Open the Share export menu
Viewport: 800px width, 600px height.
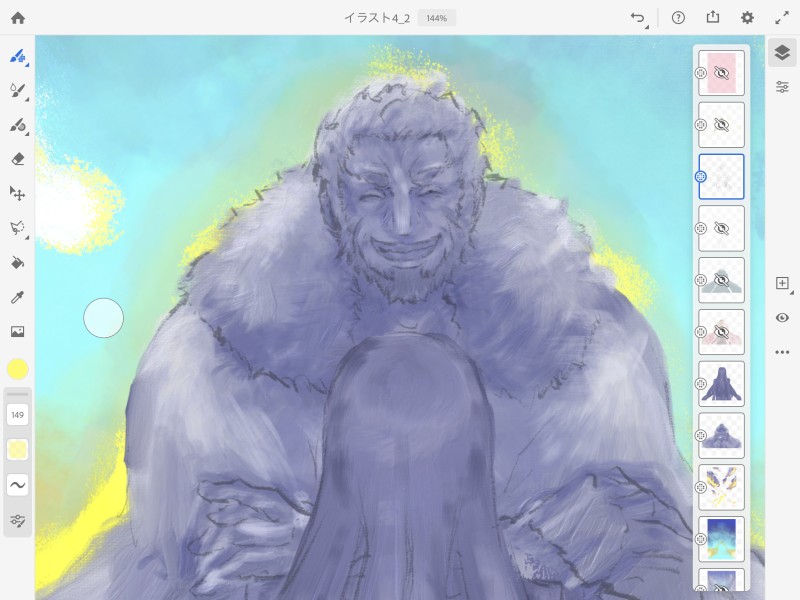click(x=713, y=18)
